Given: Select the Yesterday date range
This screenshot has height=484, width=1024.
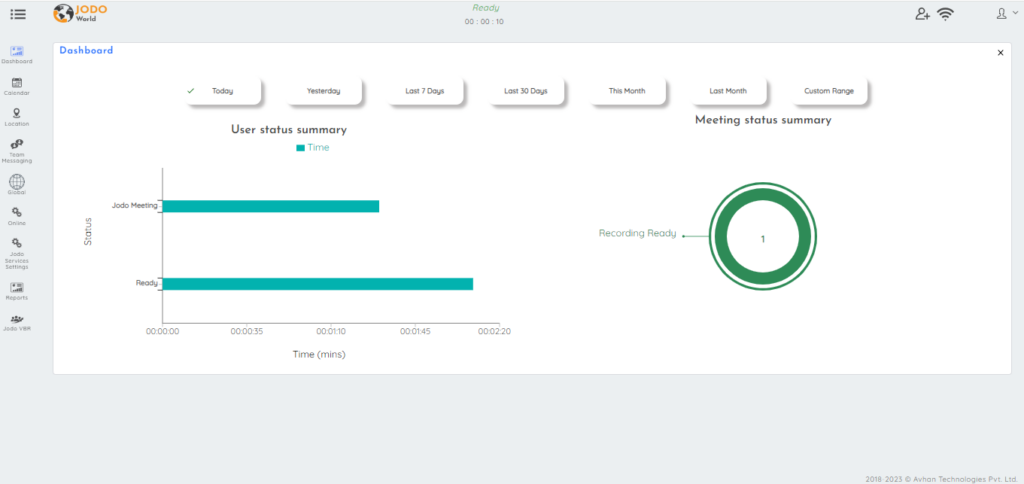Looking at the screenshot, I should (323, 91).
